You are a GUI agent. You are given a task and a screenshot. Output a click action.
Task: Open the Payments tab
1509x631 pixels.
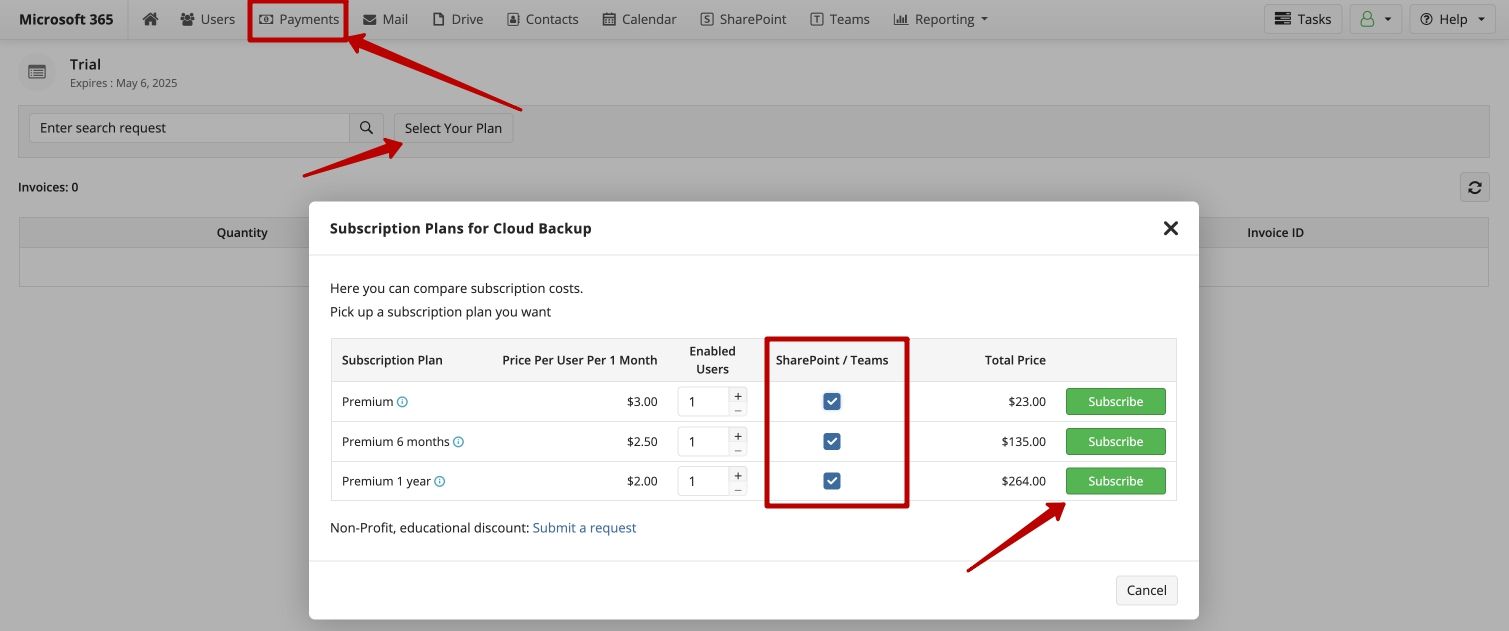[x=298, y=19]
